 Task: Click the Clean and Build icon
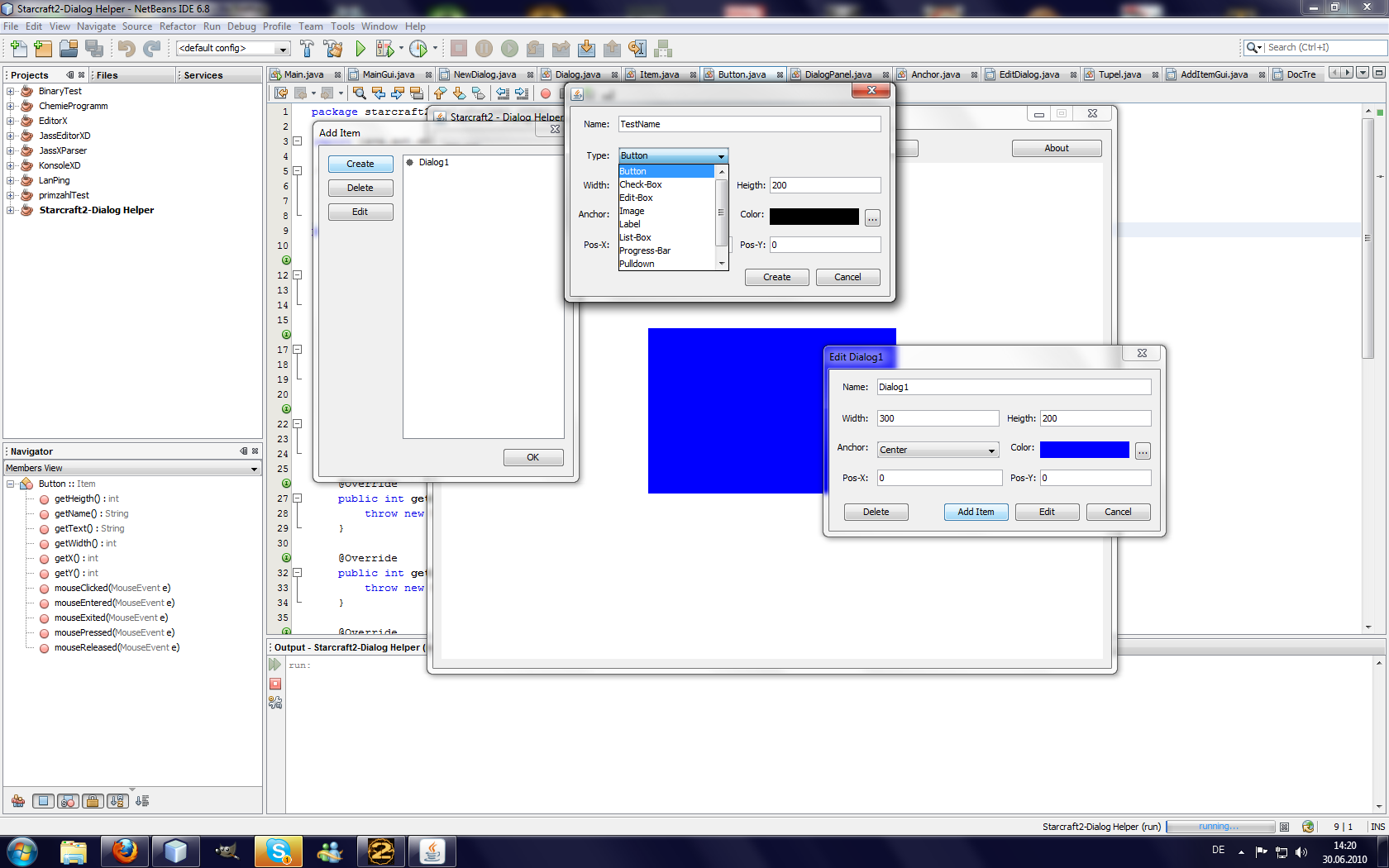[333, 49]
